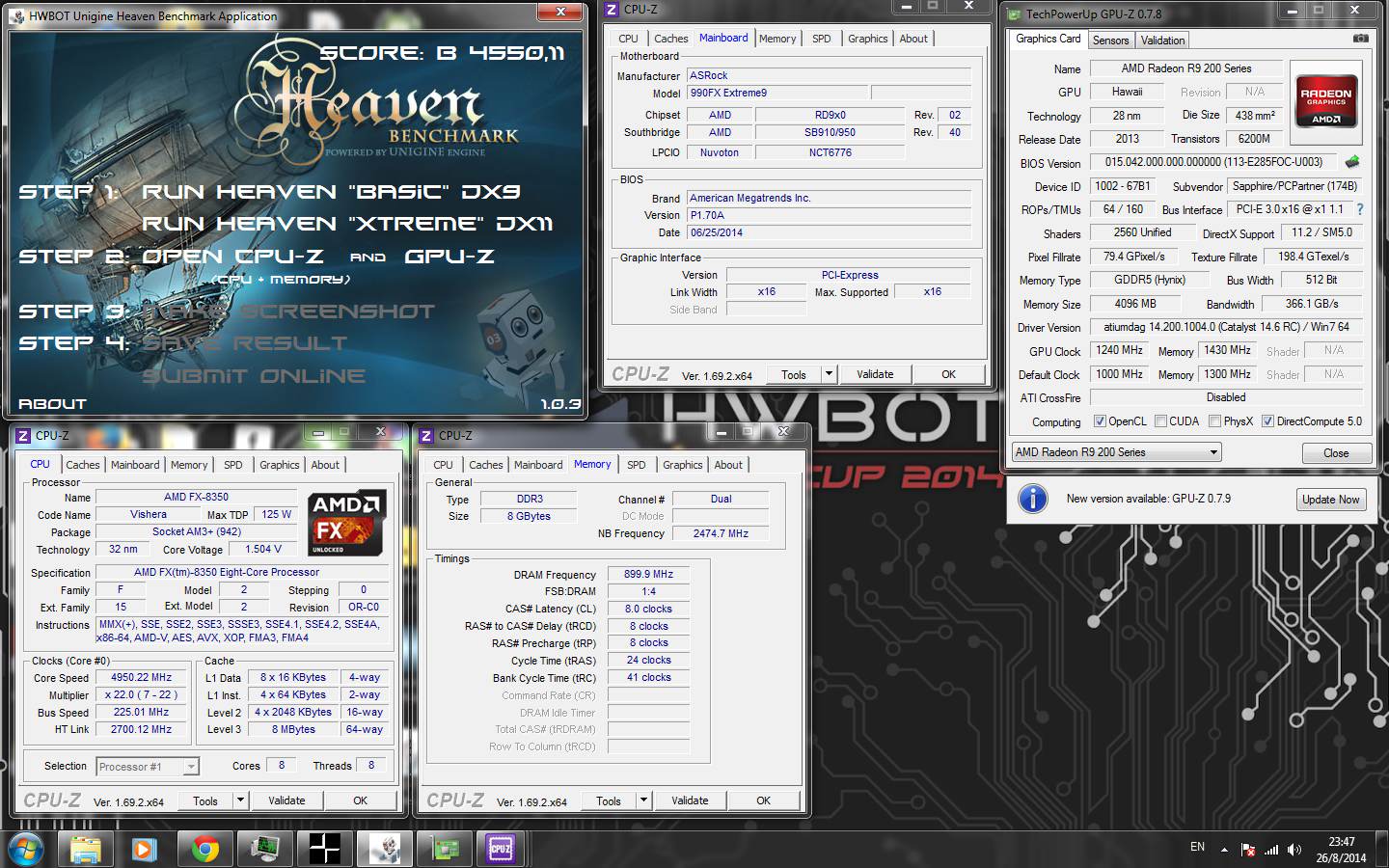Expand Tools arrow in the Memory CPU-Z window
The image size is (1389, 868).
[643, 800]
